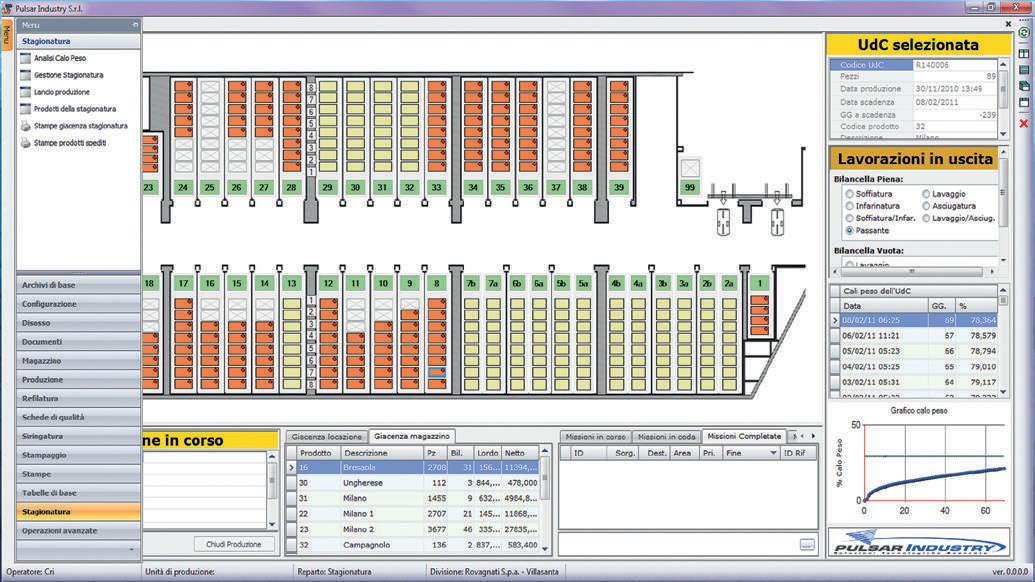Viewport: 1035px width, 582px height.
Task: Expand the Bresaola row indicator arrow
Action: tap(291, 467)
